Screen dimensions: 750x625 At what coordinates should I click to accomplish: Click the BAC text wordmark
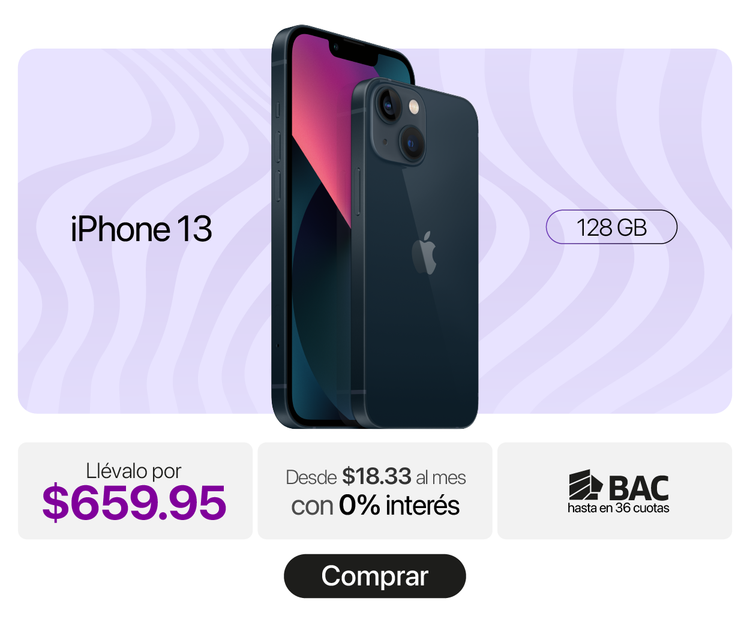pyautogui.click(x=639, y=488)
